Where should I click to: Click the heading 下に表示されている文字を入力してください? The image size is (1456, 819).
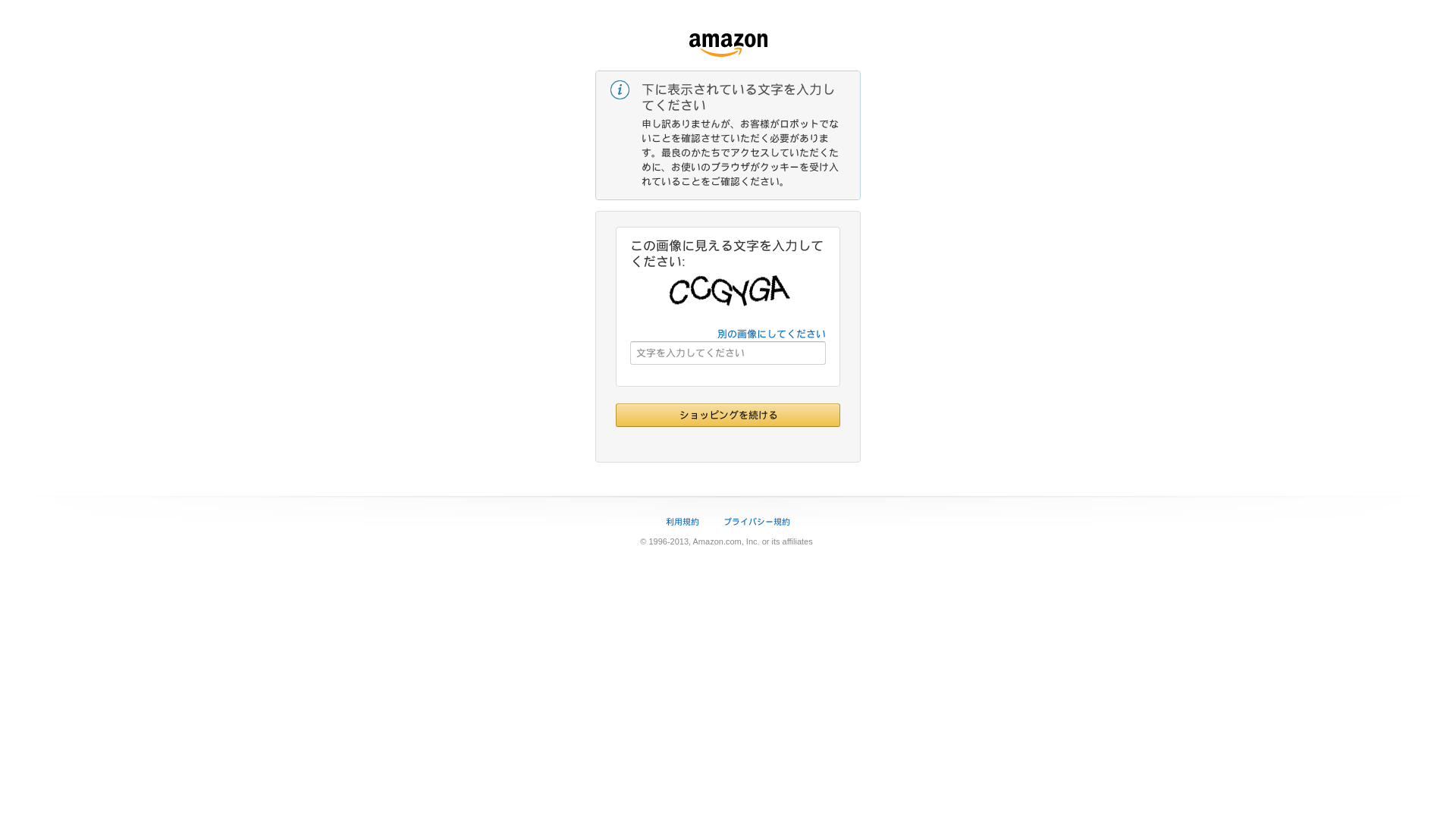tap(739, 97)
